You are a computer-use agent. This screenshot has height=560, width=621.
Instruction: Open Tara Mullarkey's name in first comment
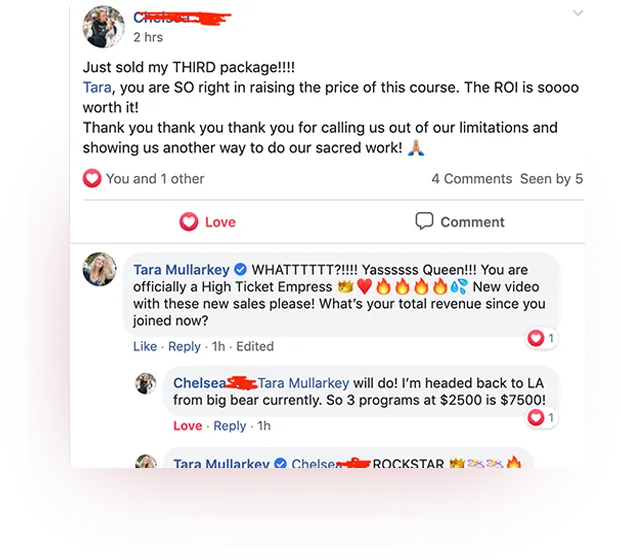181,270
